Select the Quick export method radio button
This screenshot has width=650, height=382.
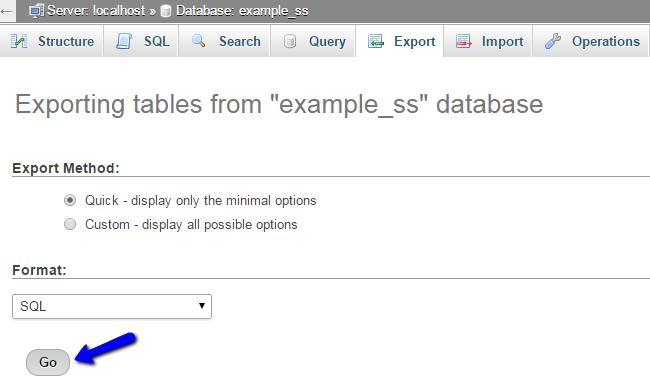coord(70,201)
